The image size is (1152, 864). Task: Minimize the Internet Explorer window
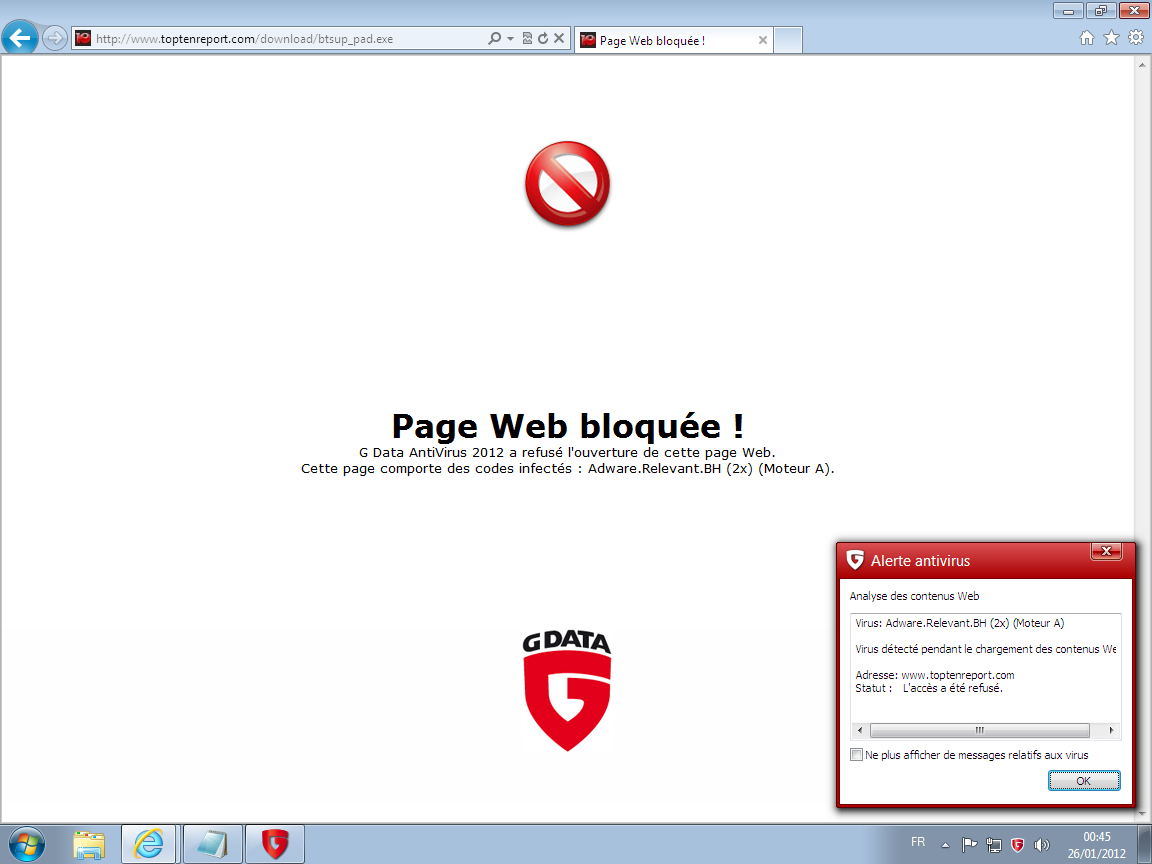(x=1068, y=10)
